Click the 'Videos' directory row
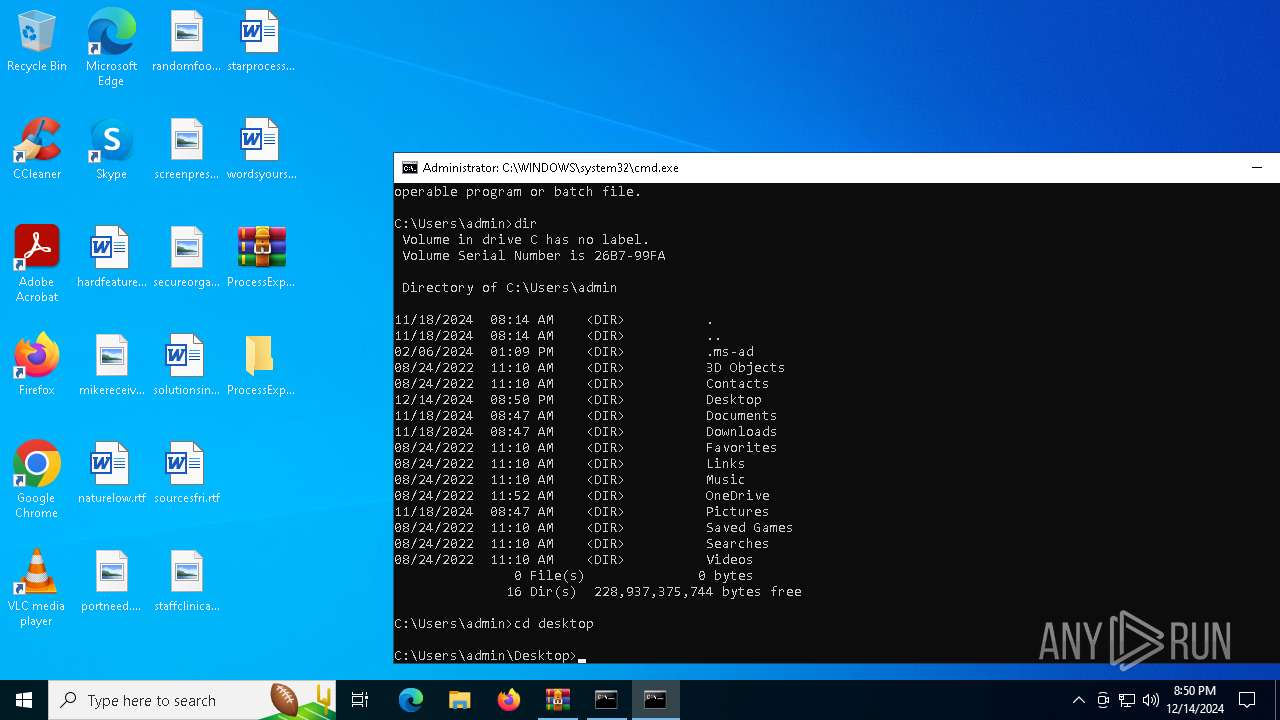 pyautogui.click(x=574, y=560)
